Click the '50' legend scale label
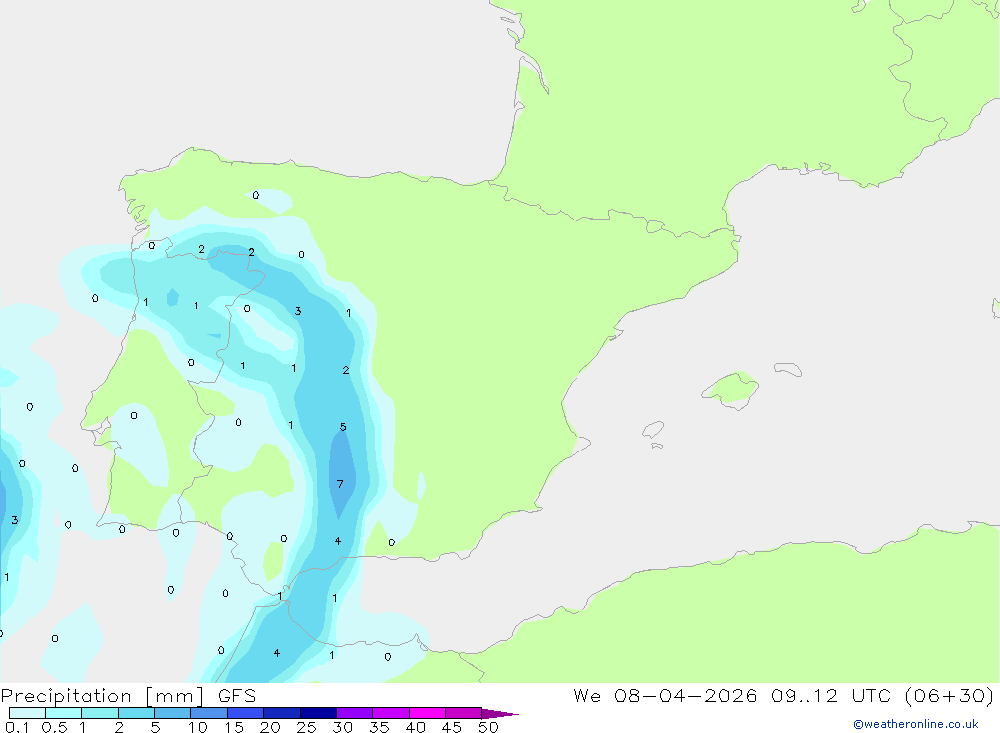Screen dimensions: 1000x733 [x=489, y=727]
